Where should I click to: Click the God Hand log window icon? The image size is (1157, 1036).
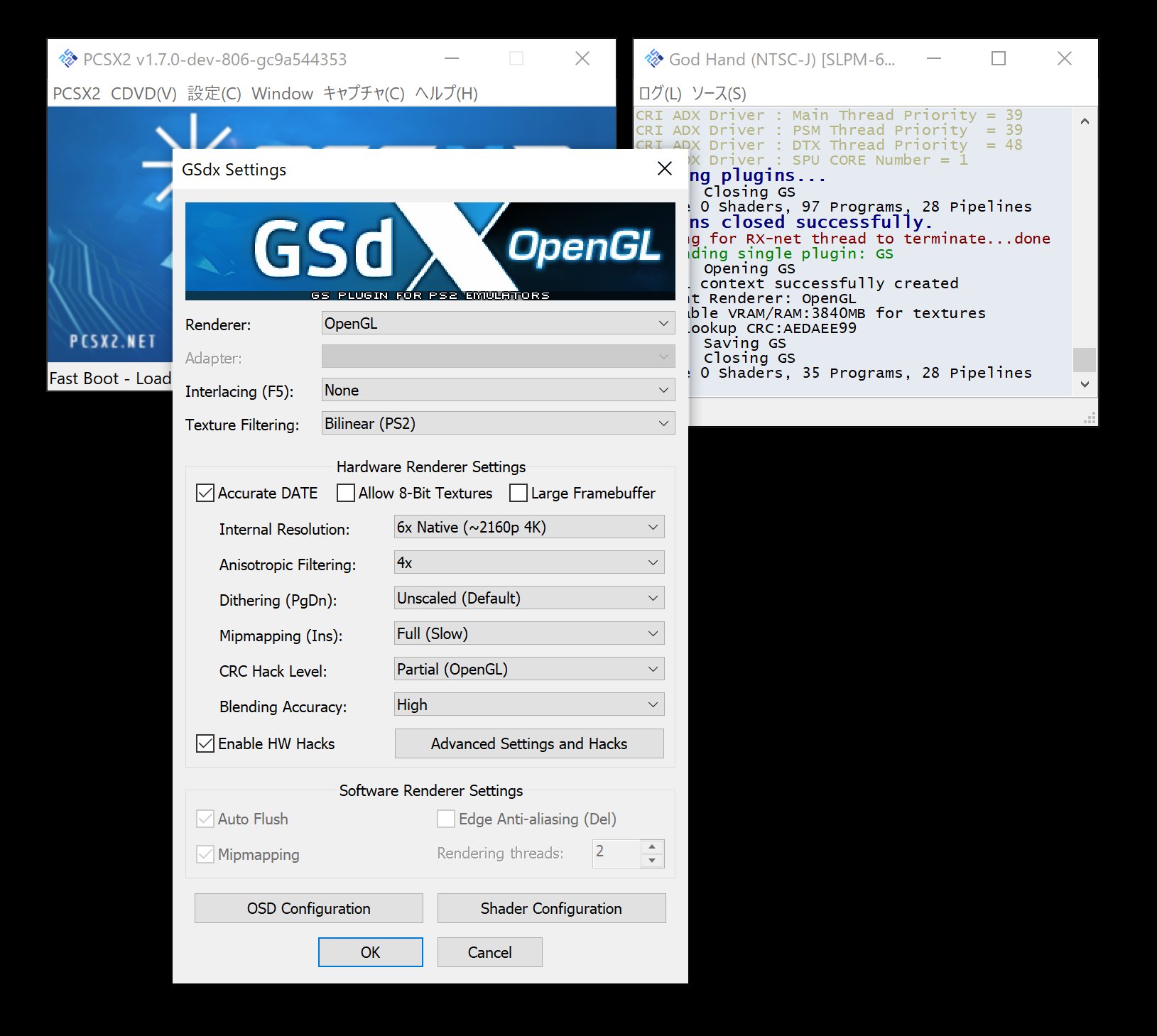tap(653, 59)
